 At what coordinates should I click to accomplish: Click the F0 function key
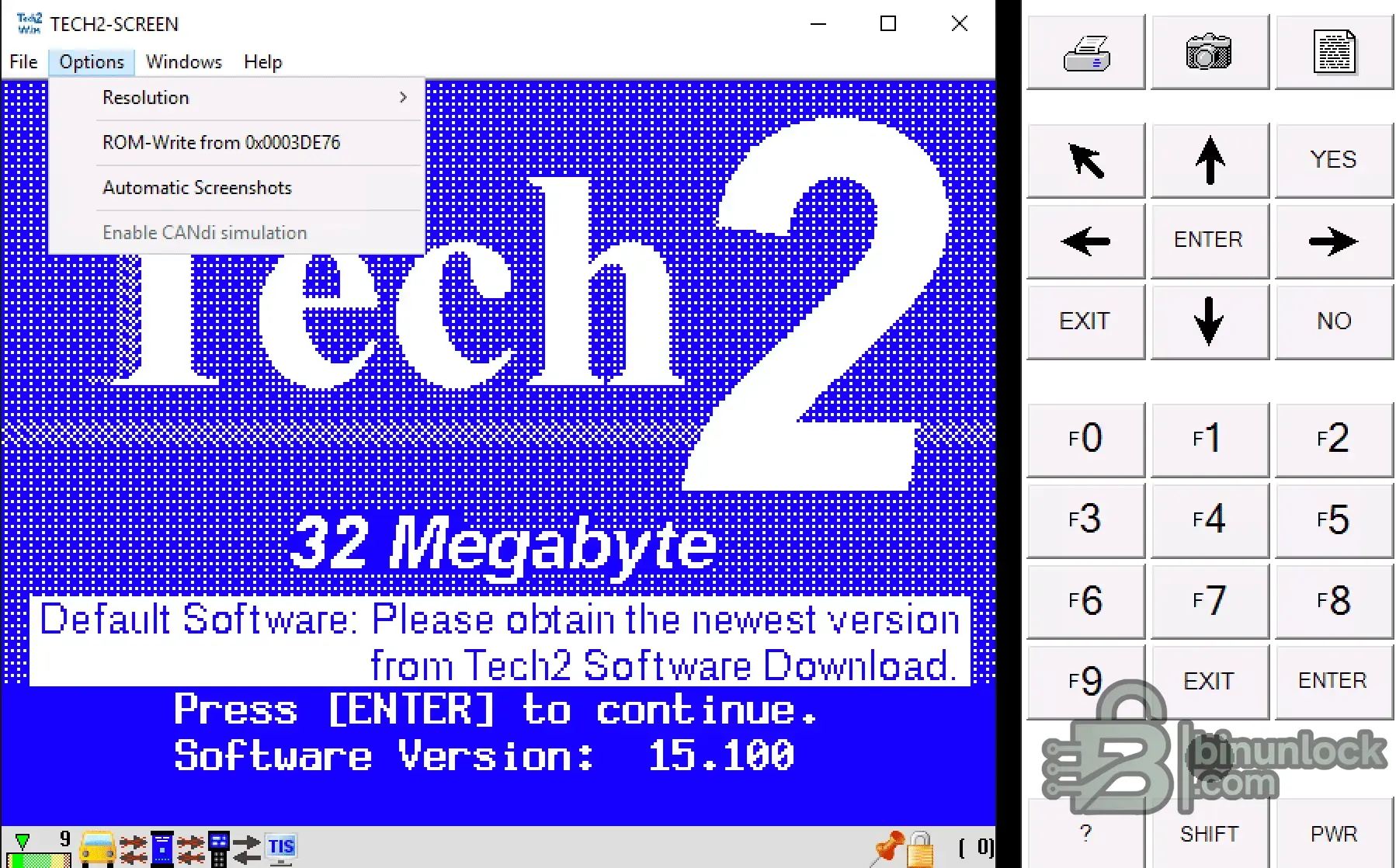click(1085, 440)
